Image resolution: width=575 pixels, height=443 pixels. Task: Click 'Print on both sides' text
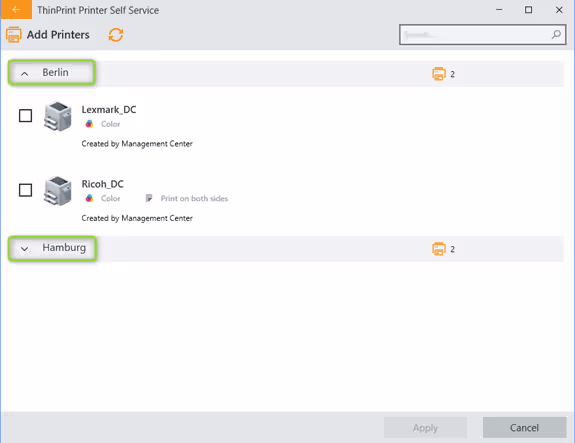point(194,198)
